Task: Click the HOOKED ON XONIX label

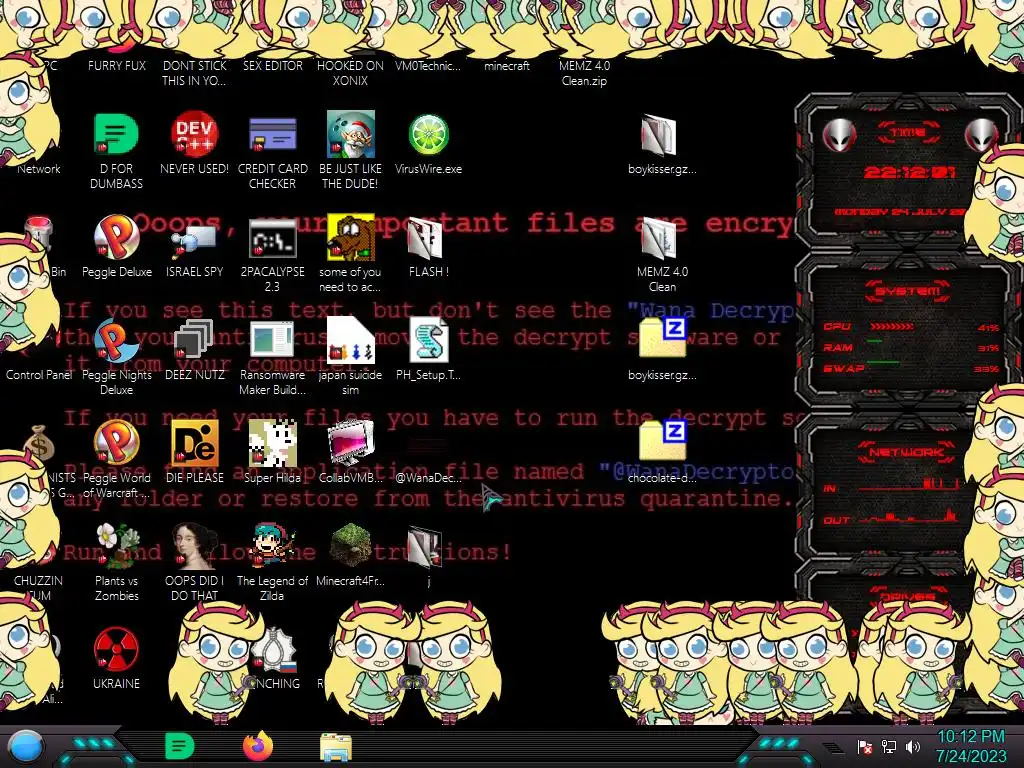Action: click(351, 73)
